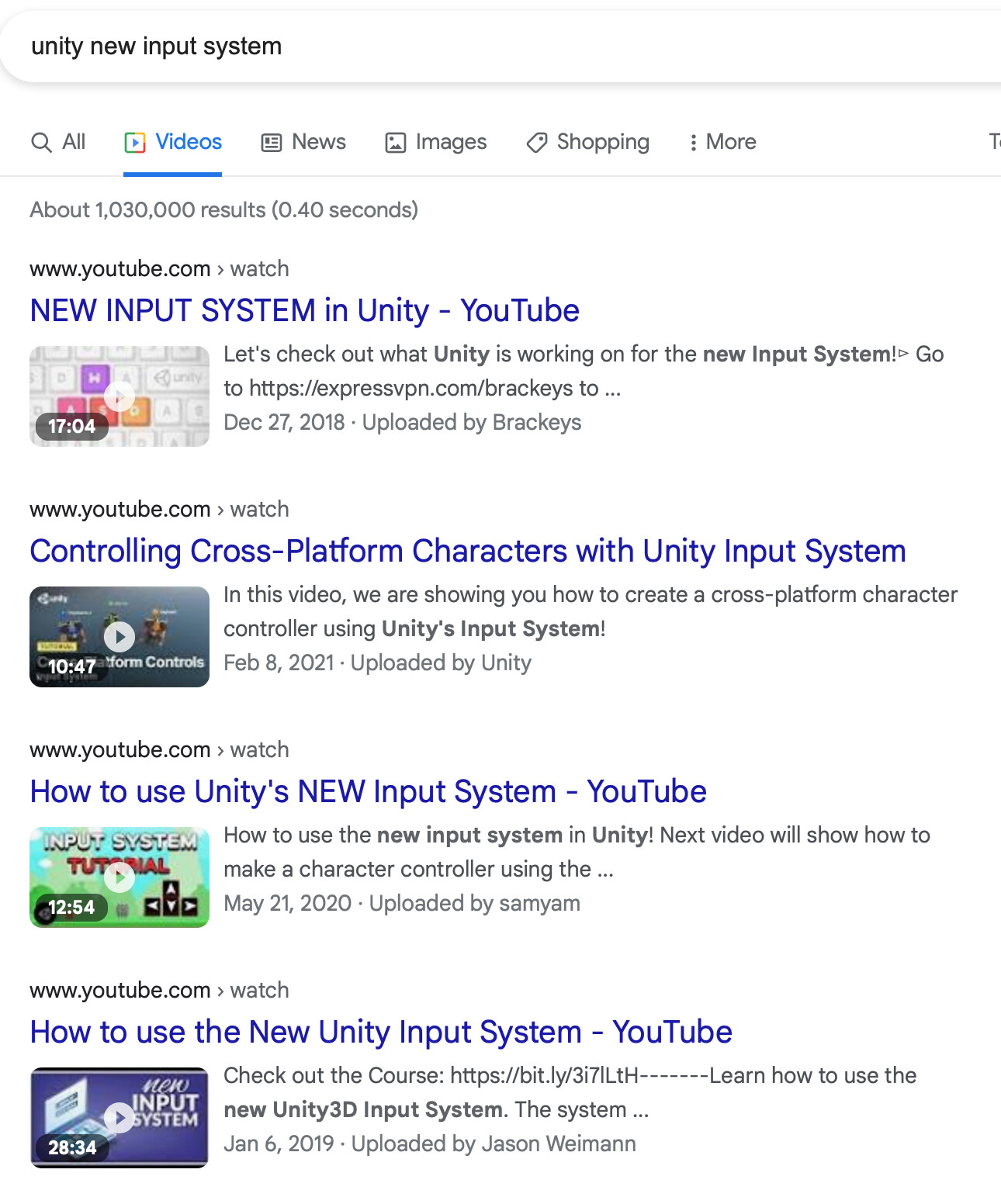Open 'Controlling Cross-Platform Characters with Unity Input System'
Image resolution: width=1001 pixels, height=1204 pixels.
point(468,551)
